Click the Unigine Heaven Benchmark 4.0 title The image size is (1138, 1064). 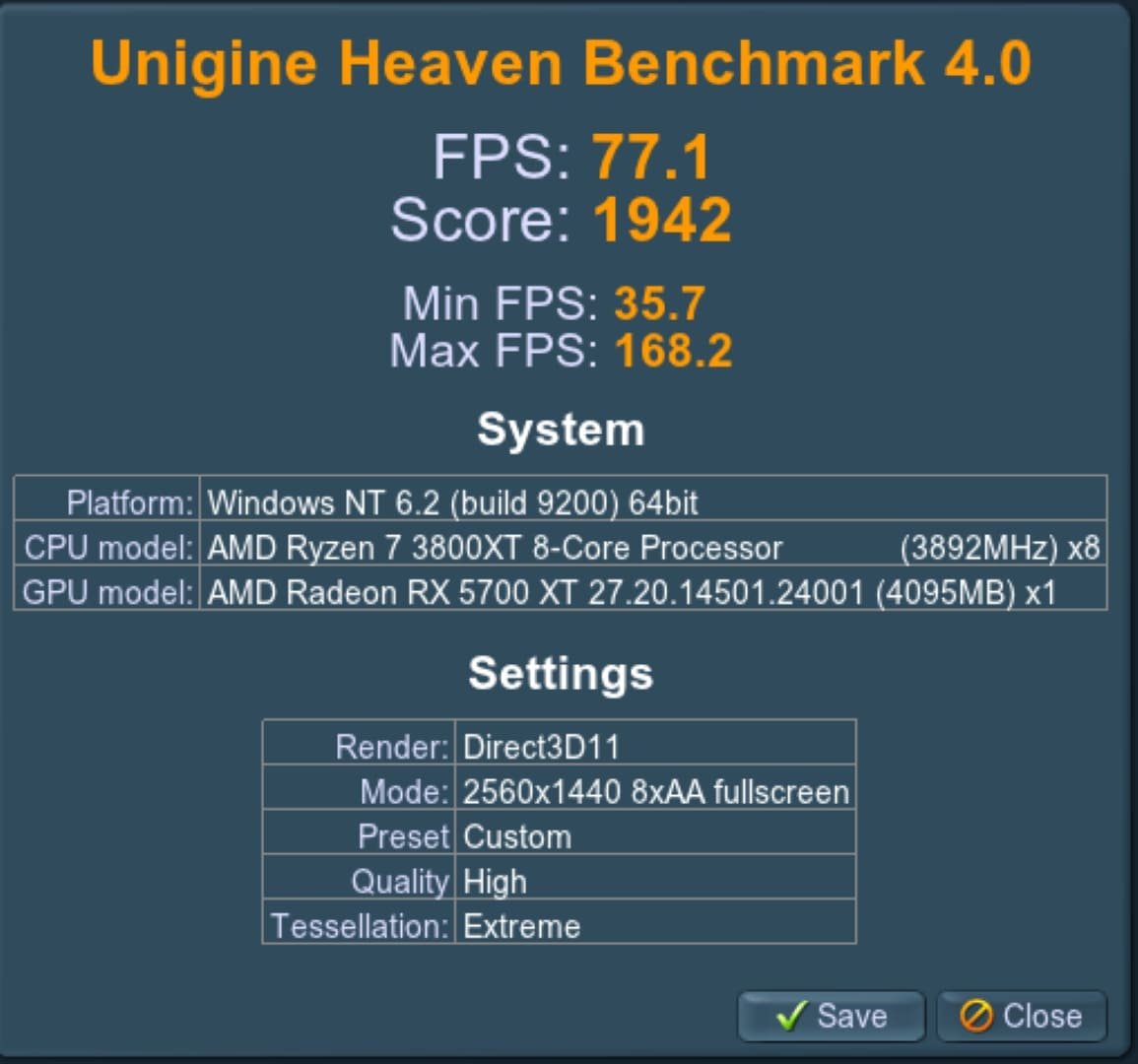(561, 62)
